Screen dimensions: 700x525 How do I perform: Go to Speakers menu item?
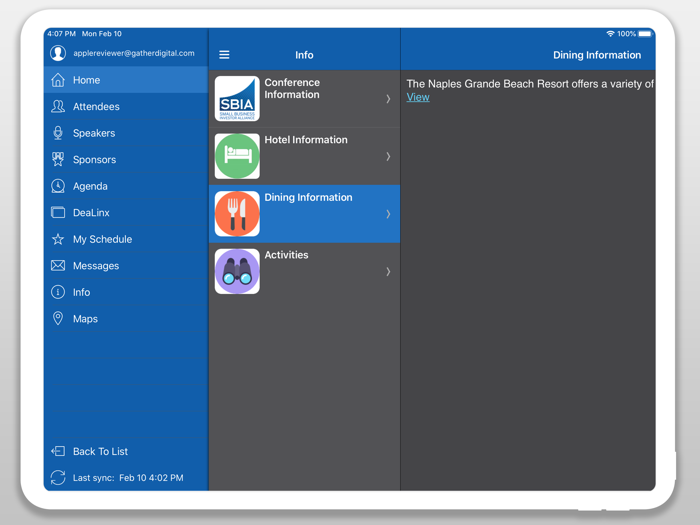126,133
